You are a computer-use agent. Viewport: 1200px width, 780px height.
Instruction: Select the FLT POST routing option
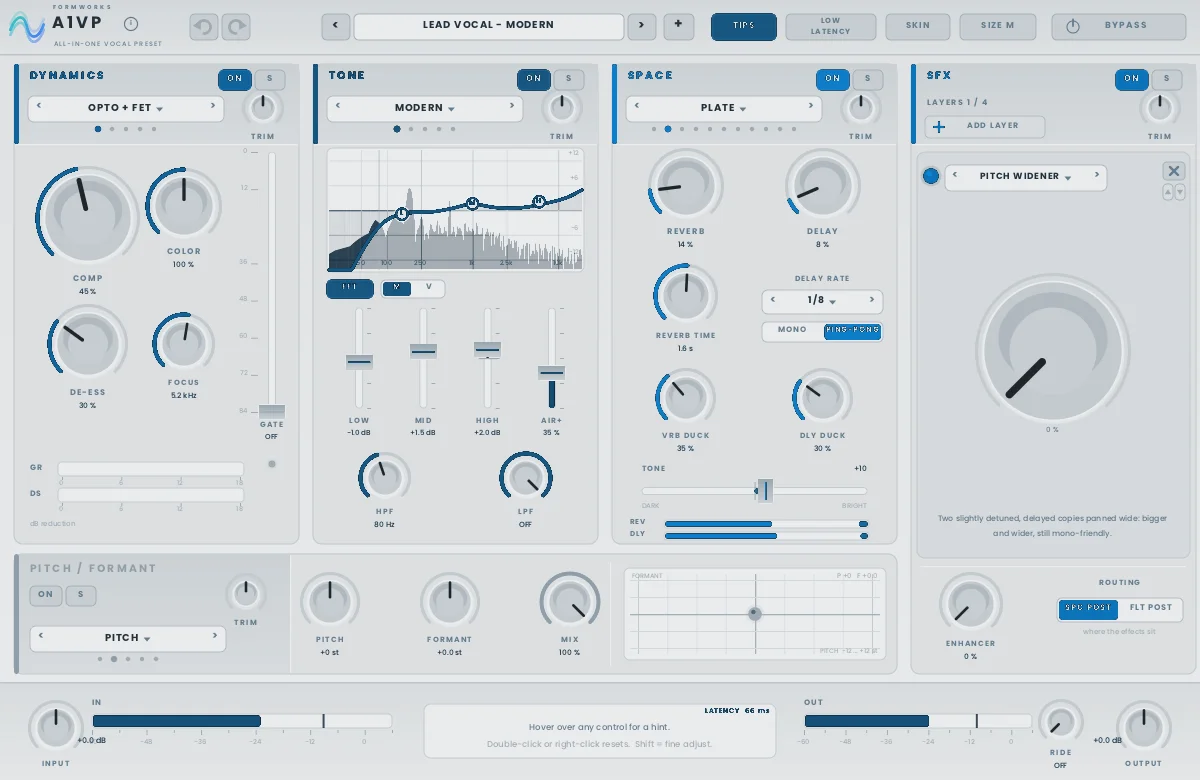point(1151,608)
